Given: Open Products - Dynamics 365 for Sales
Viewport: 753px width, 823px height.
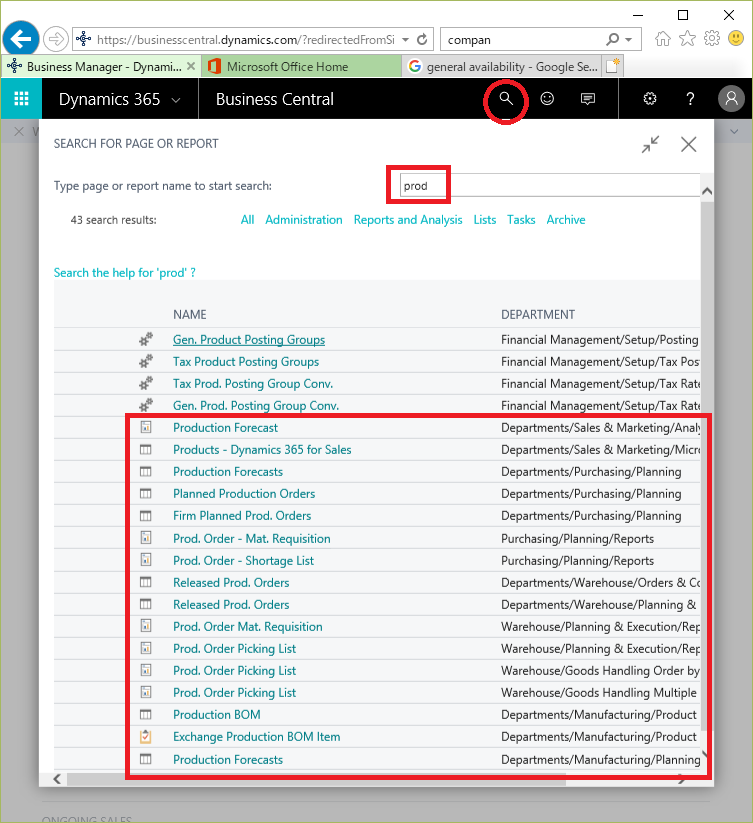Looking at the screenshot, I should (262, 449).
